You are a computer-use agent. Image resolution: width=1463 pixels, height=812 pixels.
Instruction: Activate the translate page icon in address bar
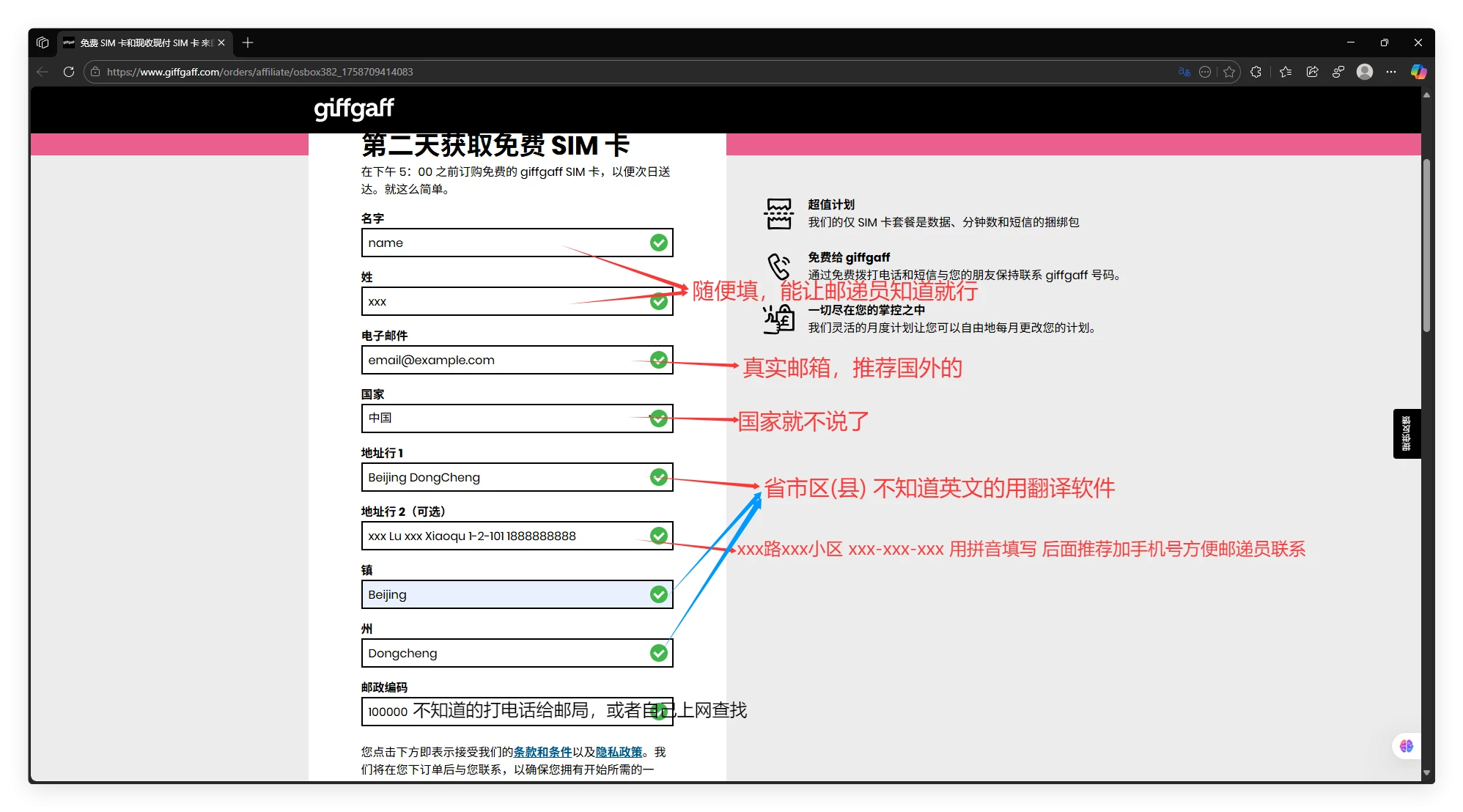tap(1184, 72)
